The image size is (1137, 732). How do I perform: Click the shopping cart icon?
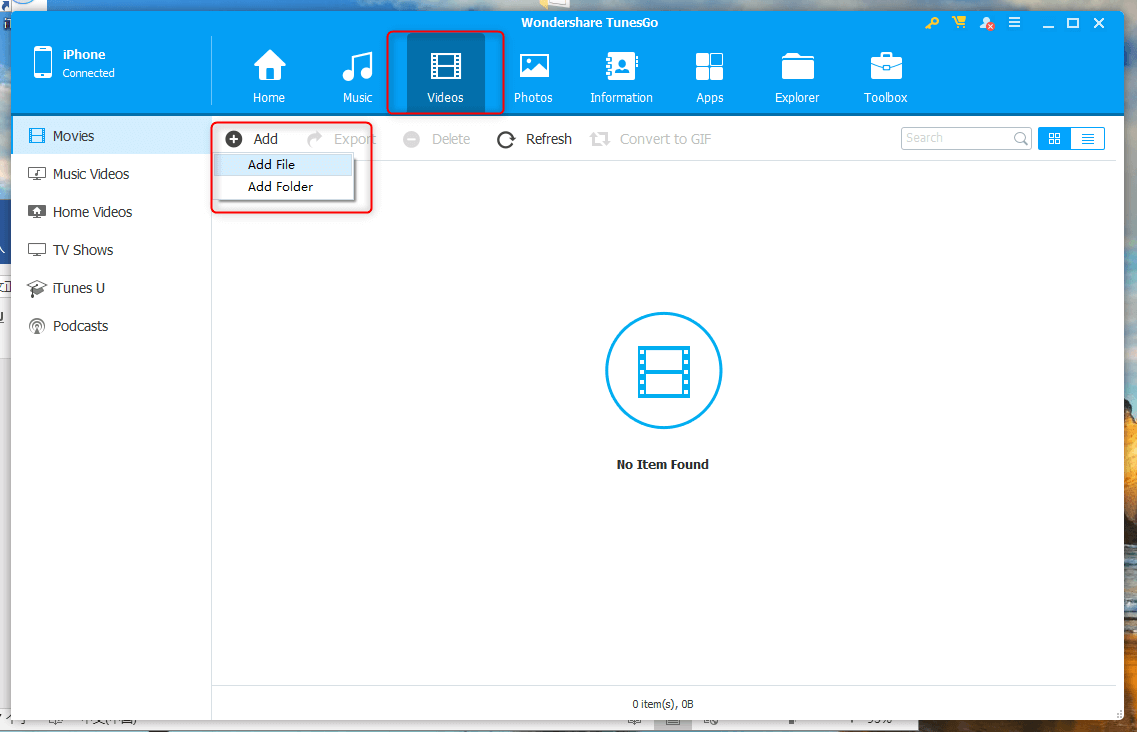(x=959, y=23)
